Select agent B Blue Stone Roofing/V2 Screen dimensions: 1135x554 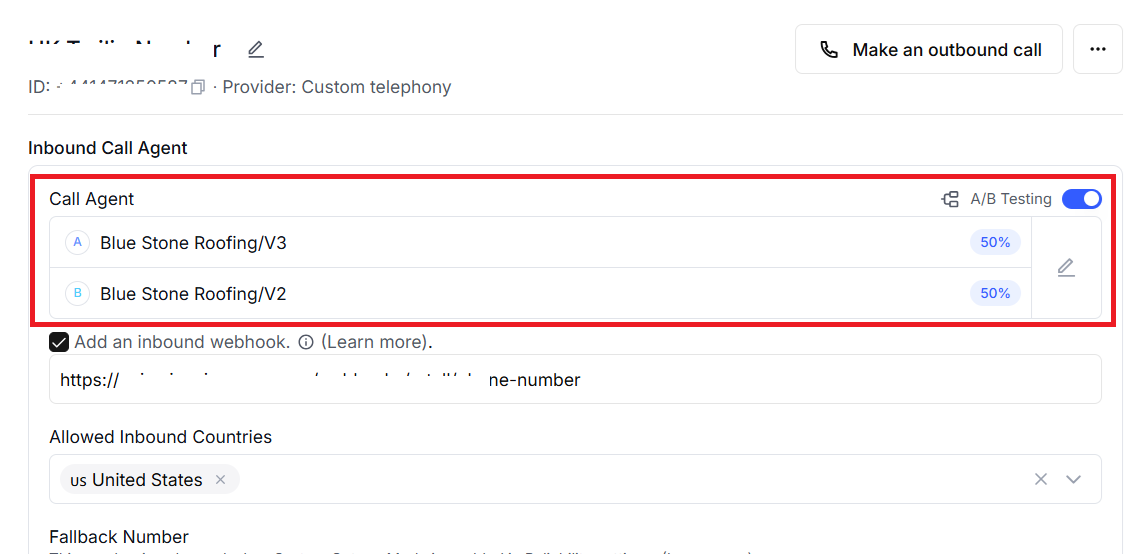pyautogui.click(x=540, y=293)
